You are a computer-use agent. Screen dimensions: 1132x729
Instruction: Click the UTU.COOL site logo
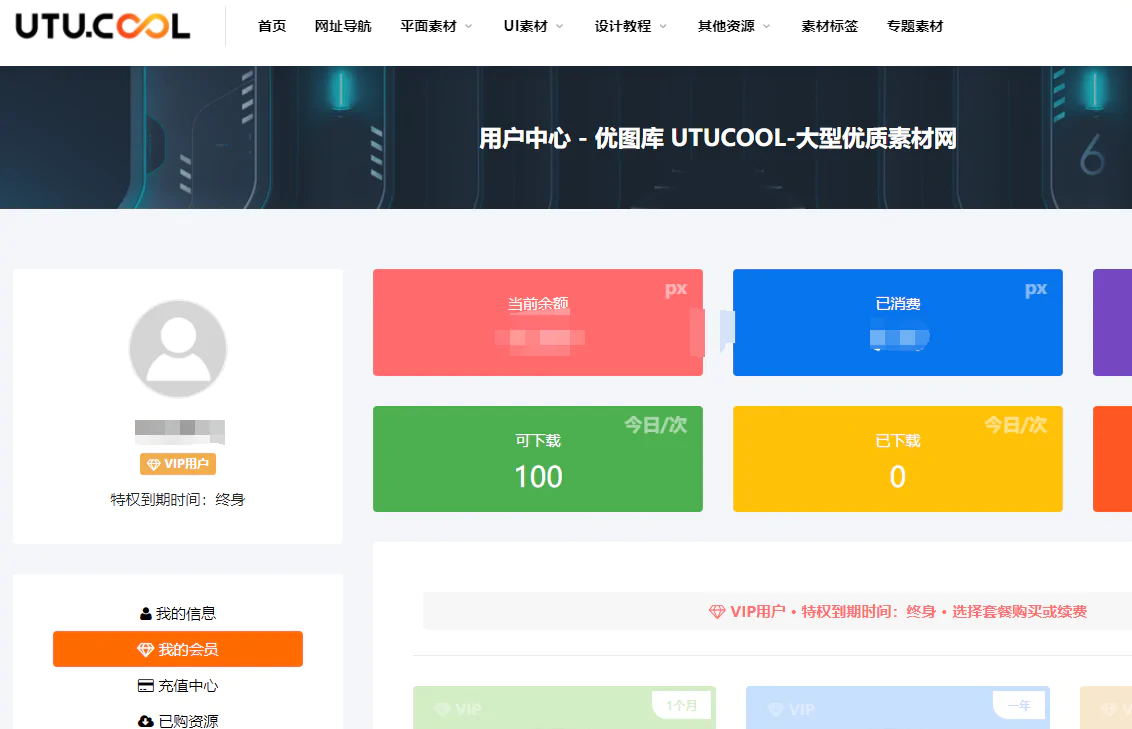point(103,26)
